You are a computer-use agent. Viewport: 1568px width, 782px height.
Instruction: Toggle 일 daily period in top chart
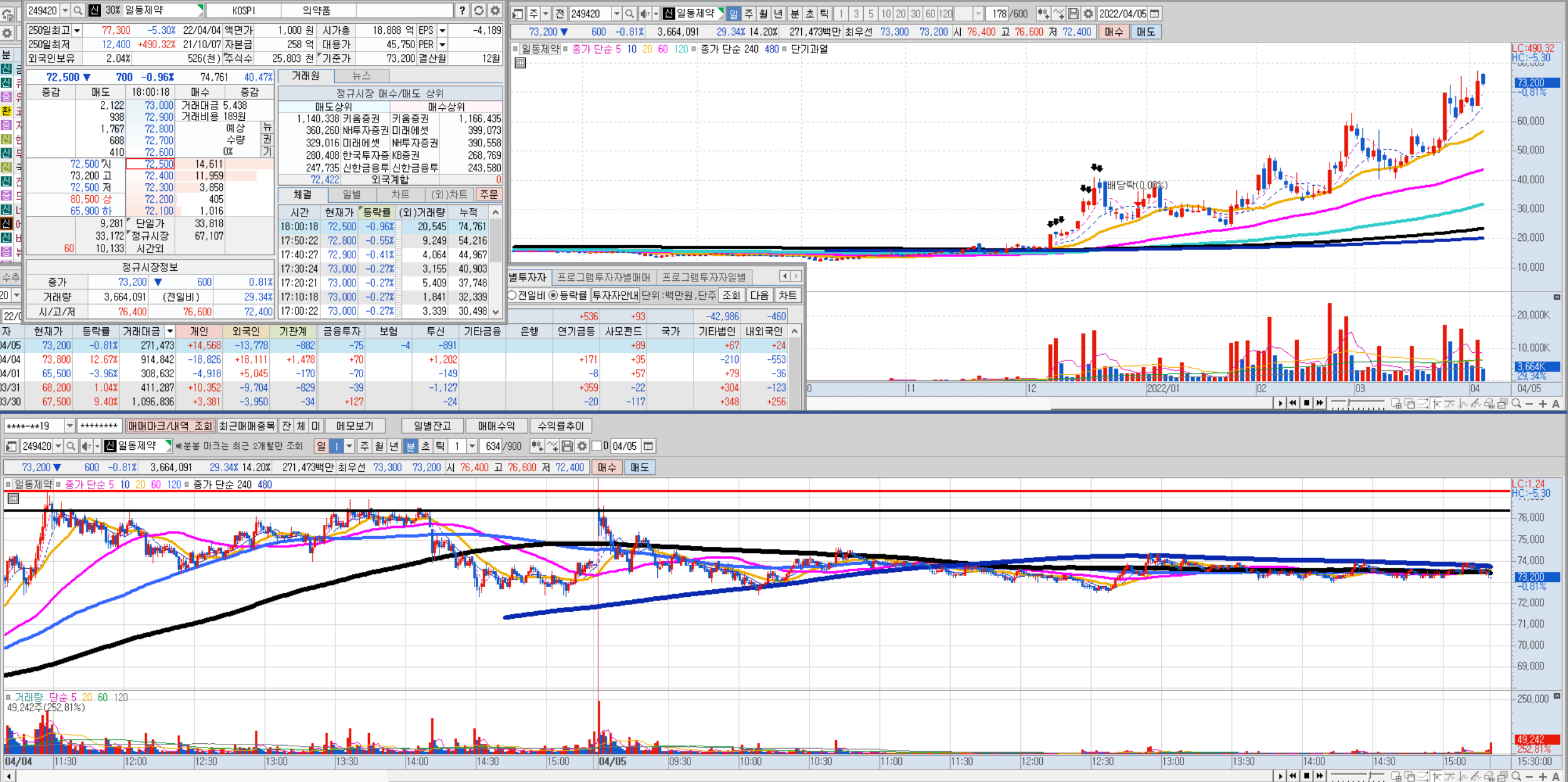734,14
